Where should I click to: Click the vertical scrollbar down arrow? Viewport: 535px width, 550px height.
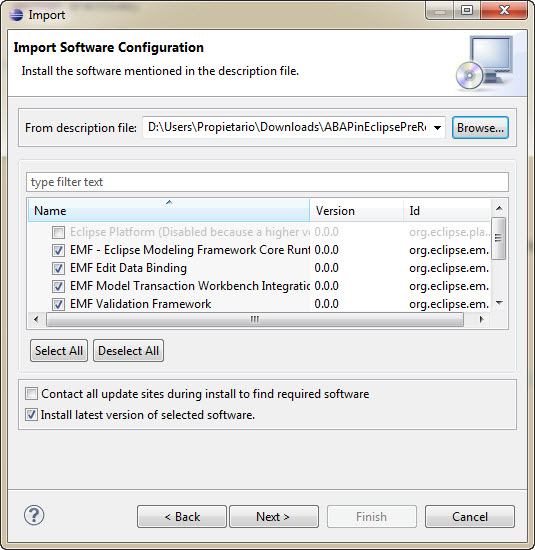499,303
